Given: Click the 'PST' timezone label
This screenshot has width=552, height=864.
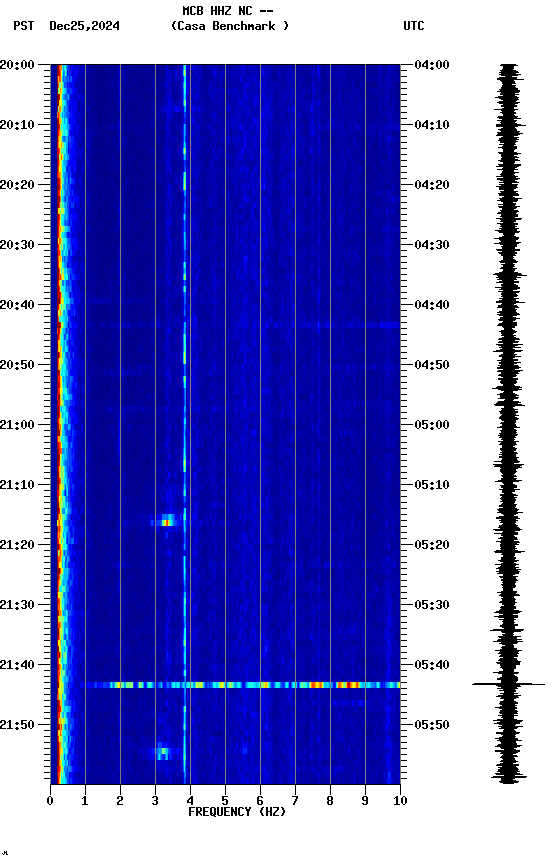Looking at the screenshot, I should (24, 26).
